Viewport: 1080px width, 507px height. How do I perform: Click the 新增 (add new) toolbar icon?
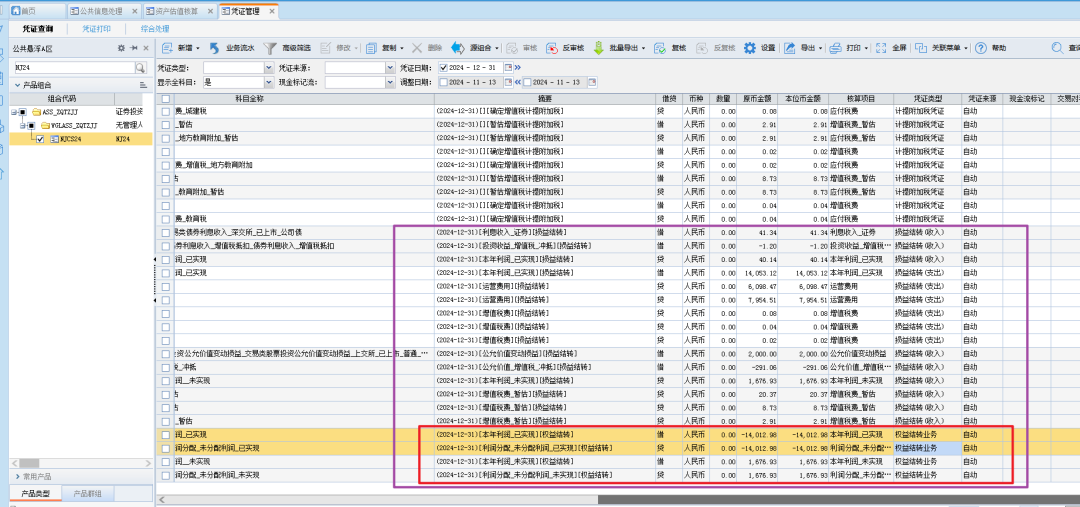tap(167, 47)
